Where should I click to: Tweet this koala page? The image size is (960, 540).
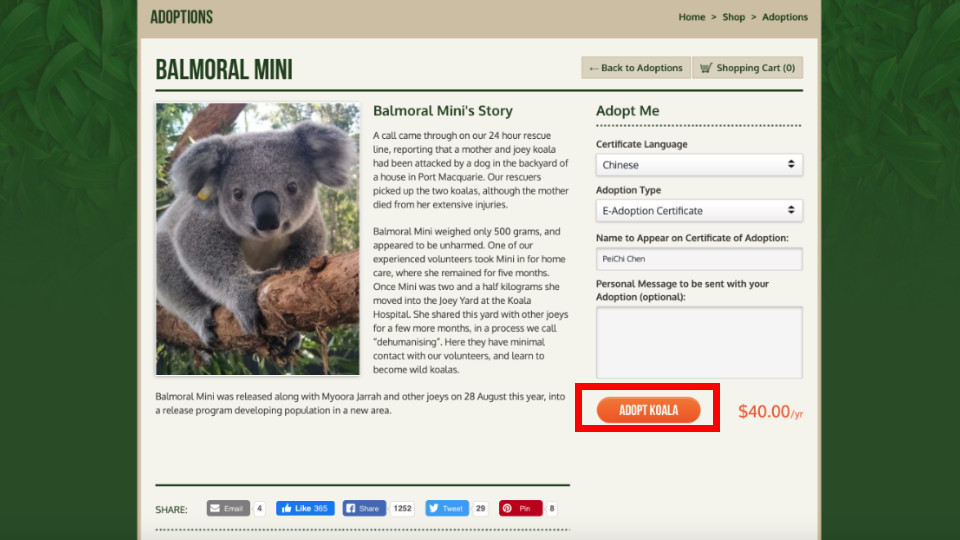point(446,508)
